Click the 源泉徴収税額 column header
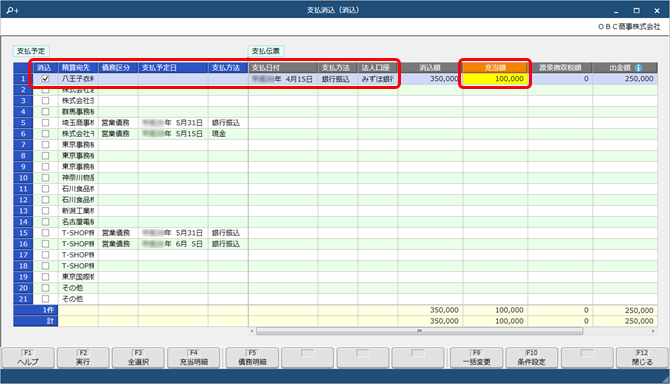 tap(560, 67)
